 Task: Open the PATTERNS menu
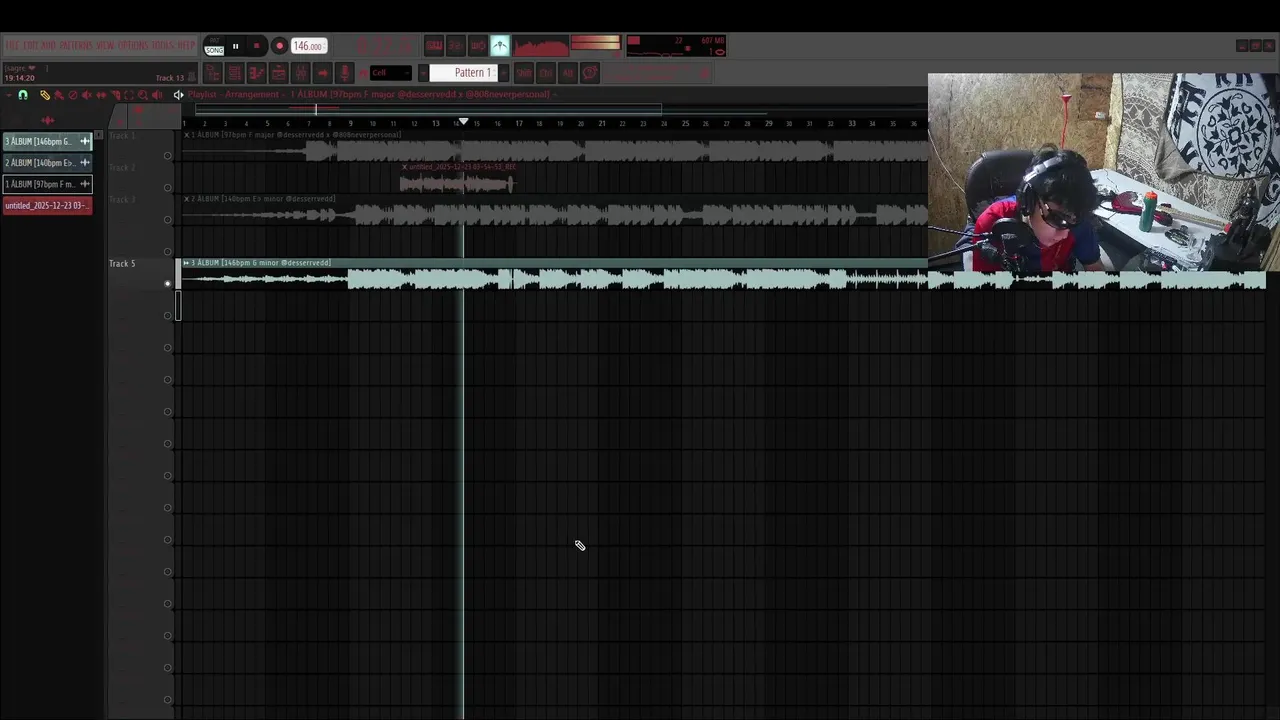pos(76,45)
